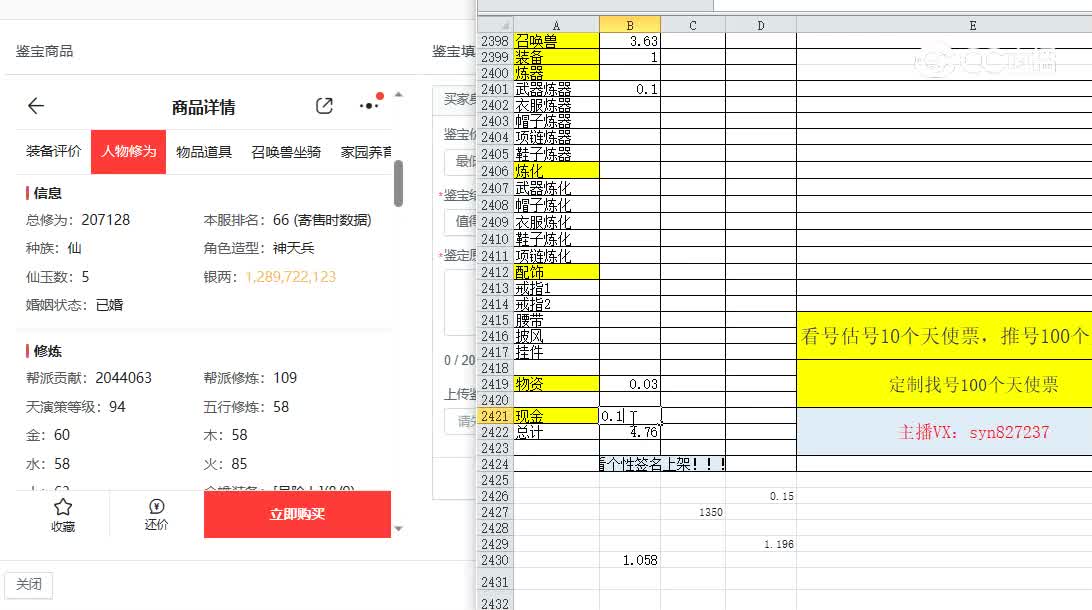This screenshot has width=1092, height=610.
Task: Open the three-dot more options icon
Action: pos(366,105)
